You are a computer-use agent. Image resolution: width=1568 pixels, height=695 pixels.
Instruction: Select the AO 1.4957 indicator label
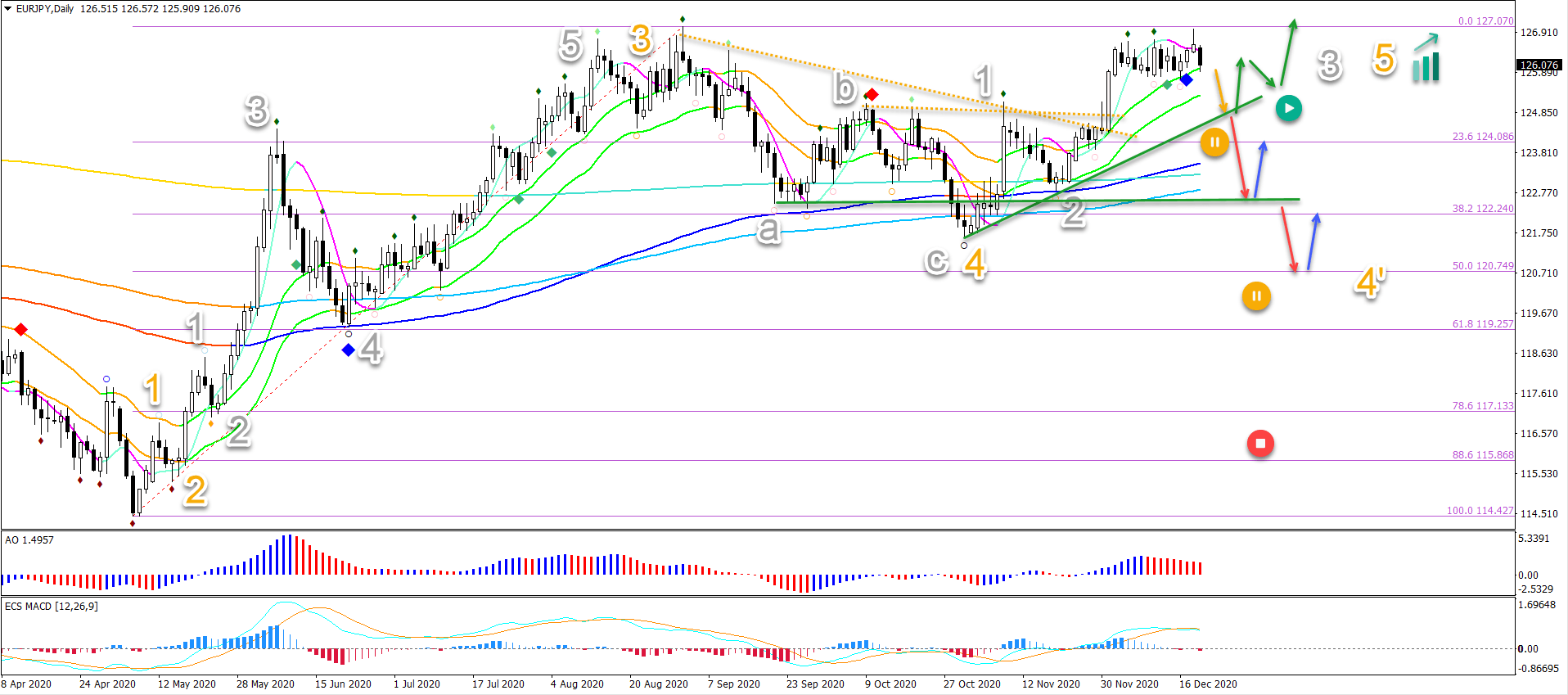tap(29, 540)
